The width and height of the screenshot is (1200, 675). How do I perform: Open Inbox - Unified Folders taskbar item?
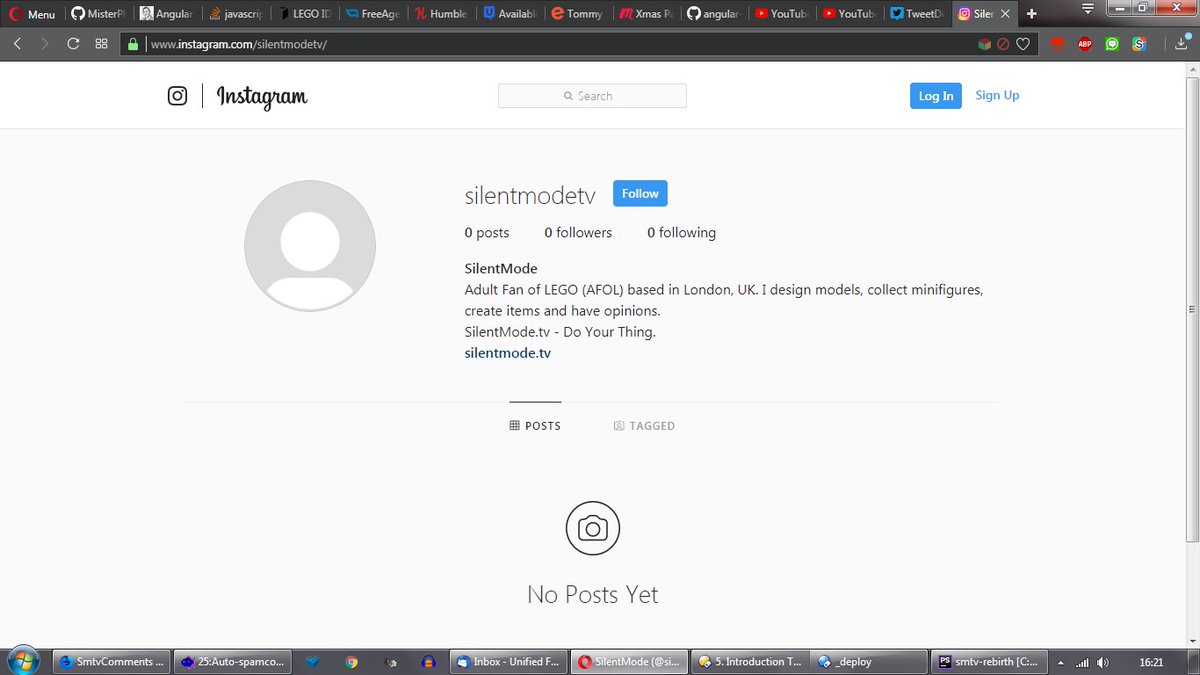(509, 662)
